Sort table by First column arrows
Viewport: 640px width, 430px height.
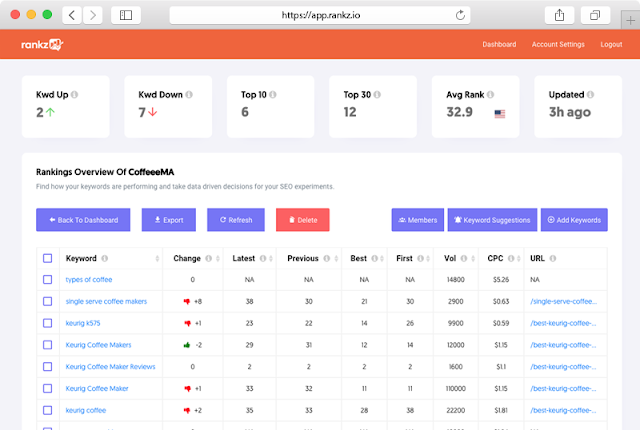428,258
